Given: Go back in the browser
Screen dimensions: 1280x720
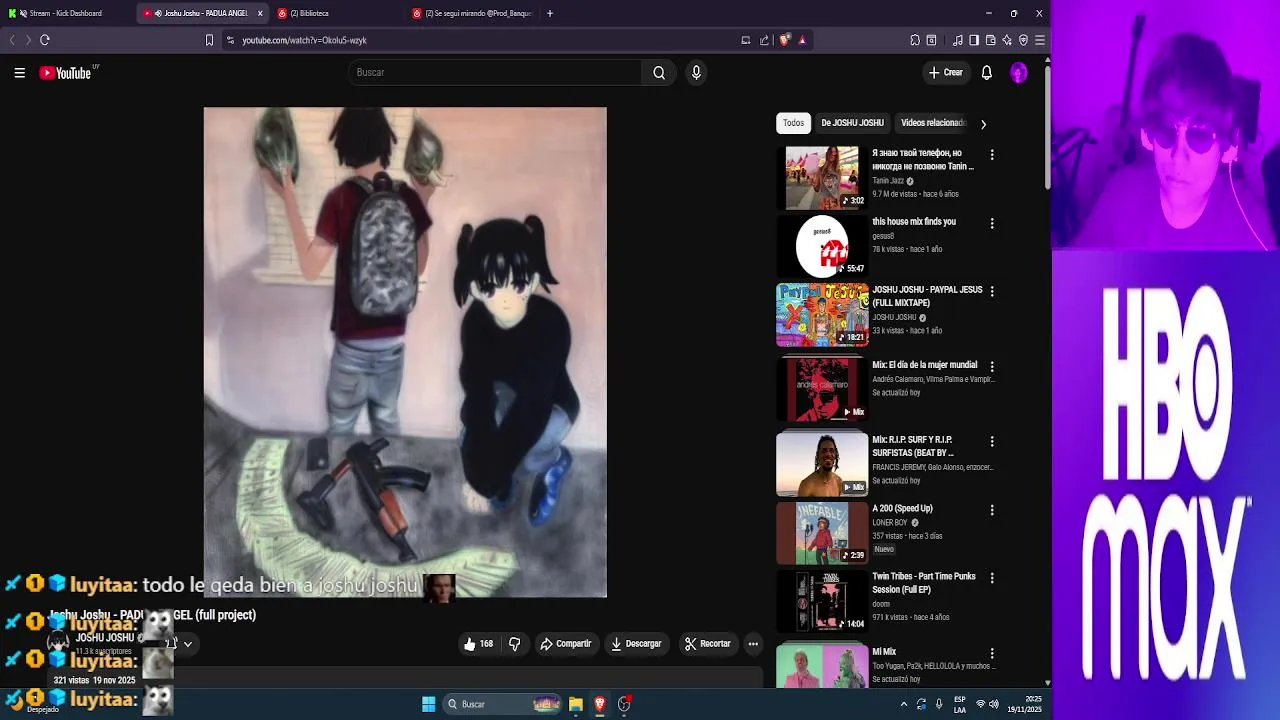Looking at the screenshot, I should pos(12,40).
